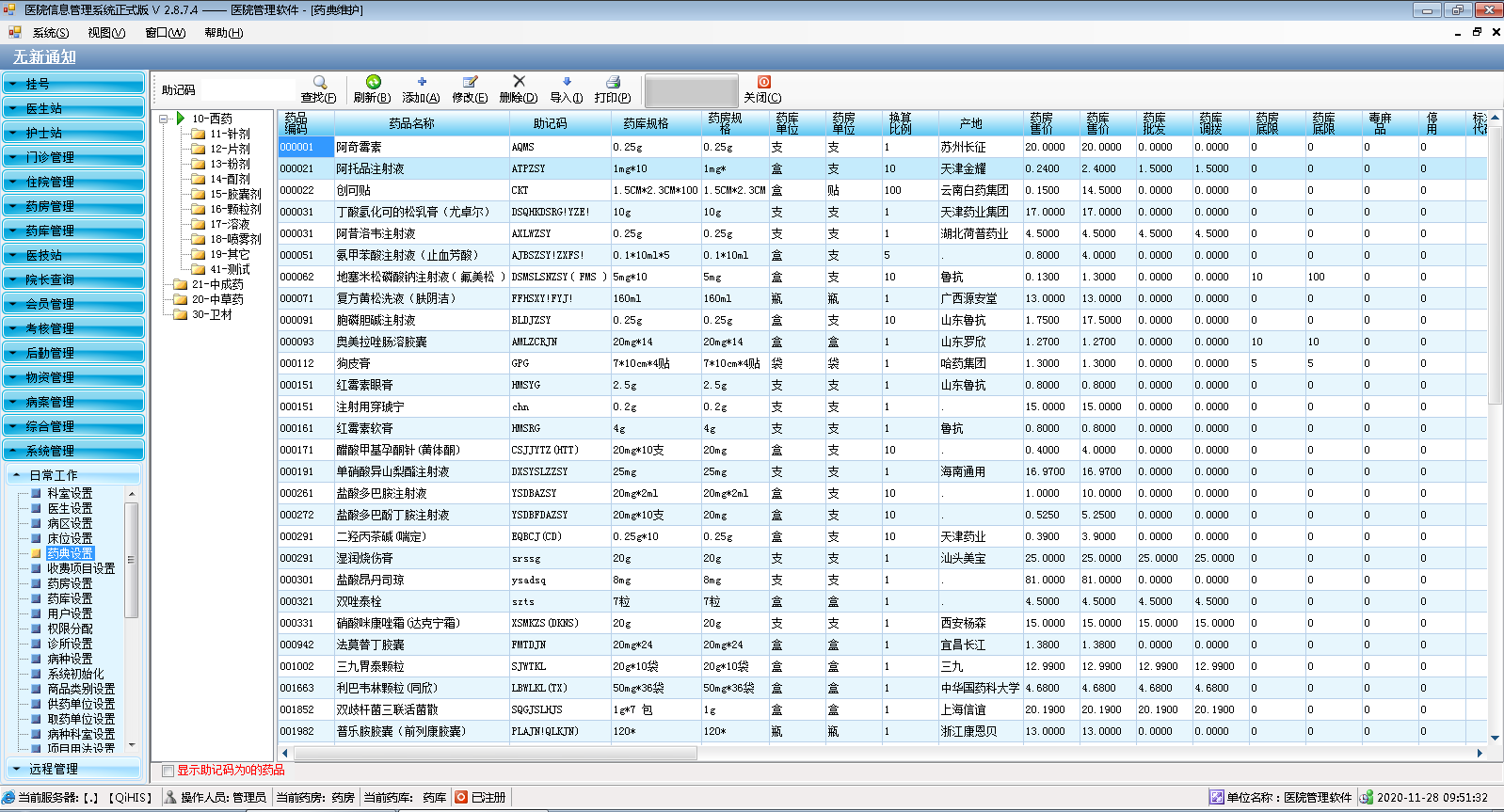1504x812 pixels.
Task: Click the 刷新 refresh toolbar icon
Action: click(x=374, y=83)
